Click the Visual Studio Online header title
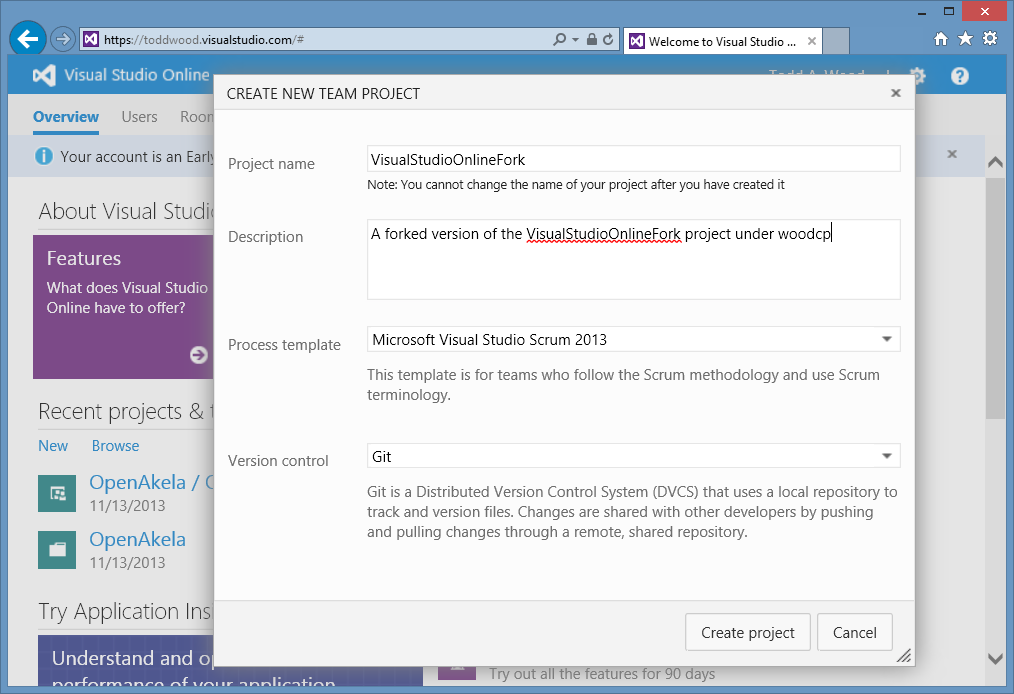The image size is (1014, 694). tap(137, 75)
